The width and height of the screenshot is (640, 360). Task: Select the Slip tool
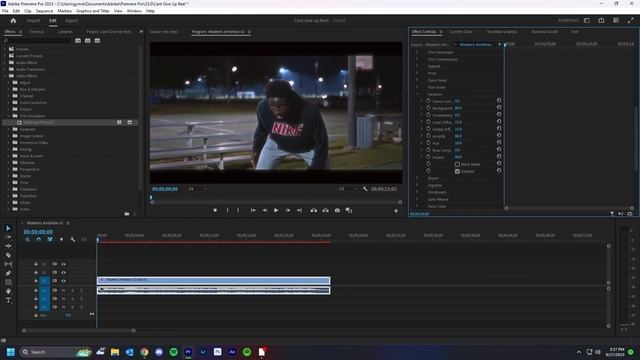8,264
